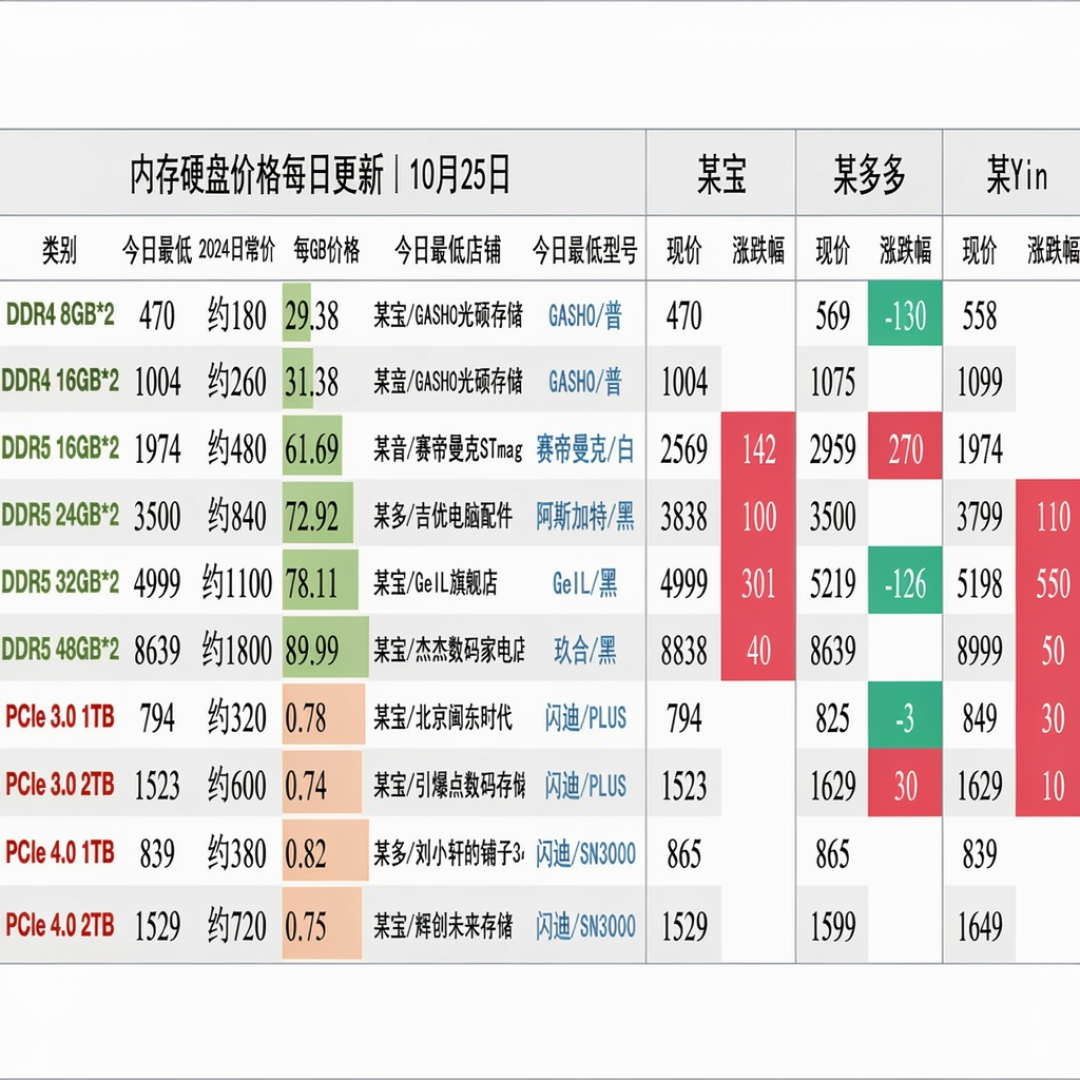
Task: Click the shop '某宝/辉创未来存储'
Action: (x=443, y=926)
